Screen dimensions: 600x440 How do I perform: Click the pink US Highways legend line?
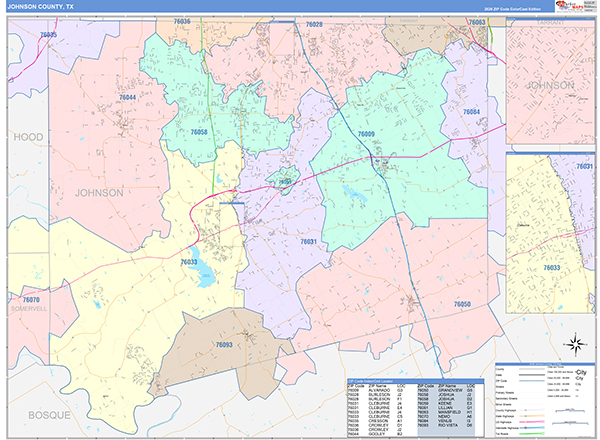pyautogui.click(x=532, y=422)
